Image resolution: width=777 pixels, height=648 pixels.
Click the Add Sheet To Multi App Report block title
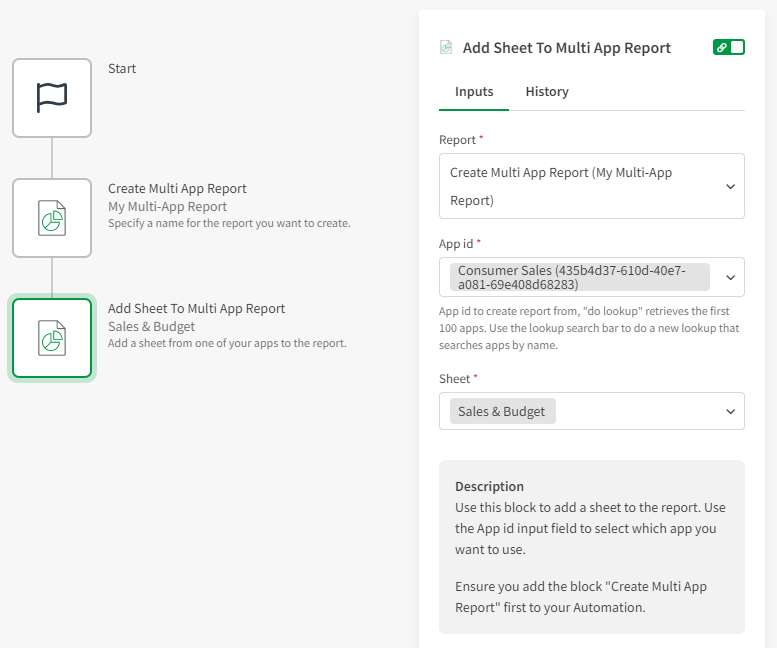(x=196, y=308)
